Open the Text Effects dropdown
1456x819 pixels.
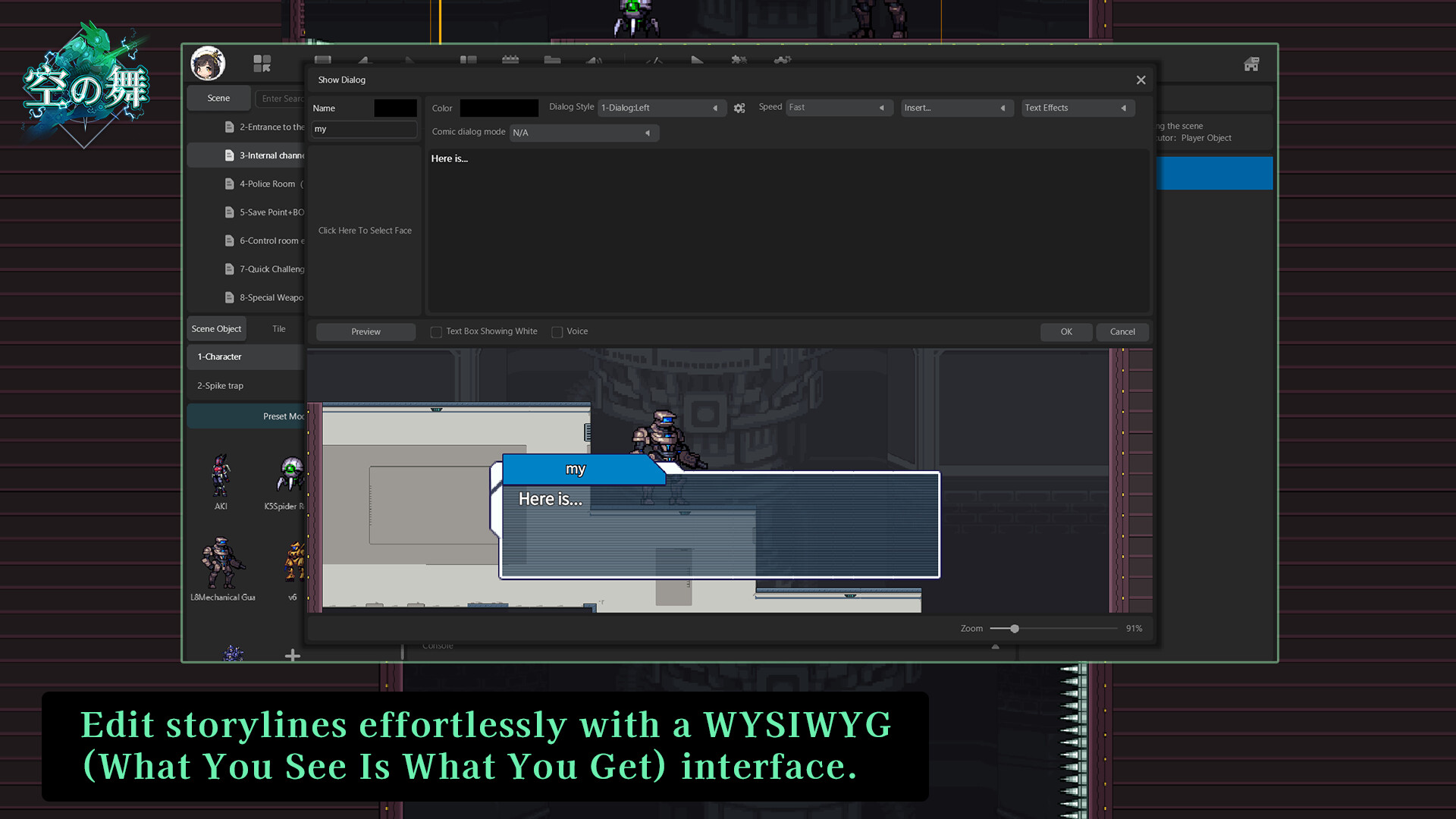[x=1077, y=108]
